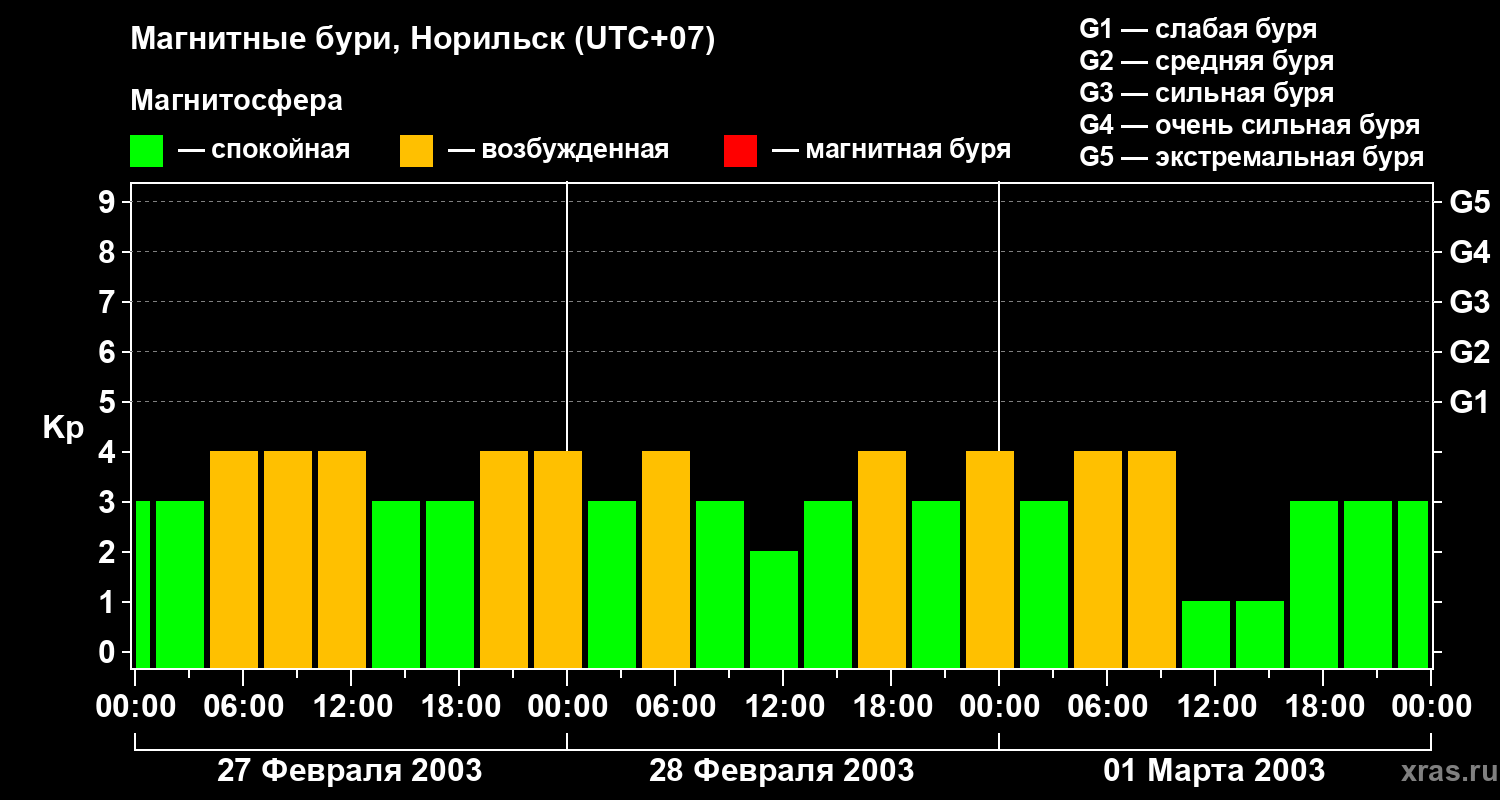Click the G2 label on the right axis
Screen dimensions: 1500x800
1469,352
